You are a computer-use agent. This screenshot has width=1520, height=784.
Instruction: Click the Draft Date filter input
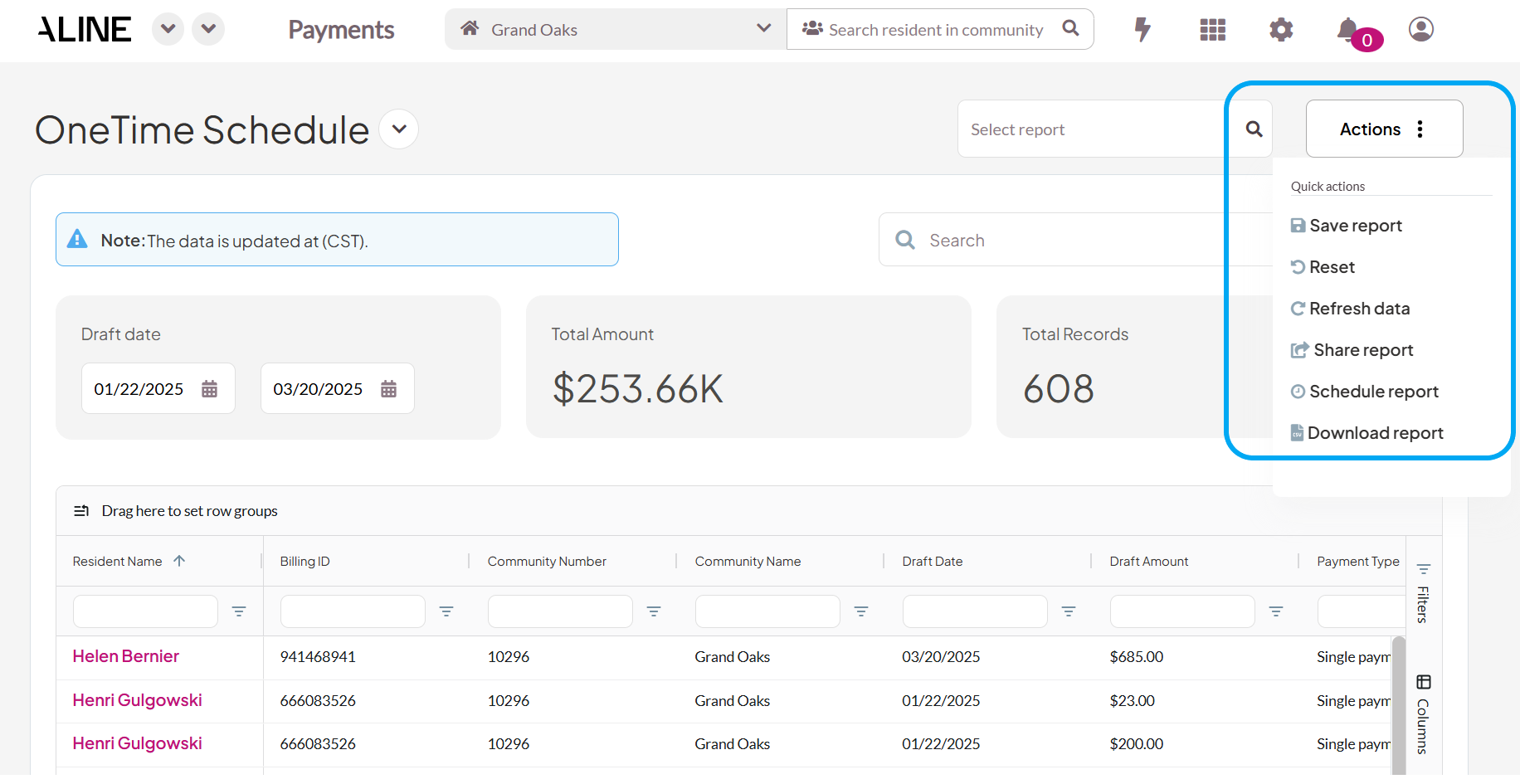click(x=975, y=611)
